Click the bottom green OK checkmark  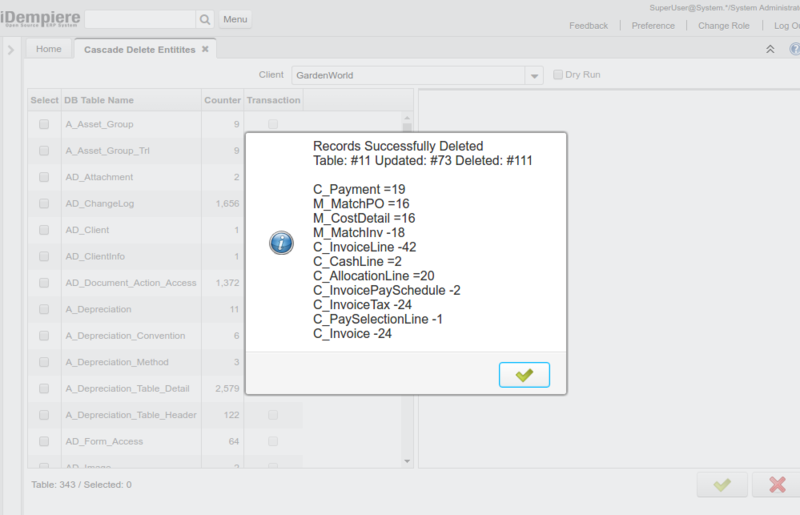tap(722, 485)
